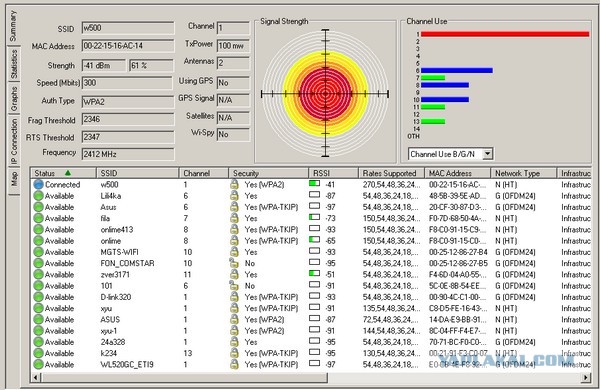
Task: Open the Statistics tab
Action: click(14, 64)
